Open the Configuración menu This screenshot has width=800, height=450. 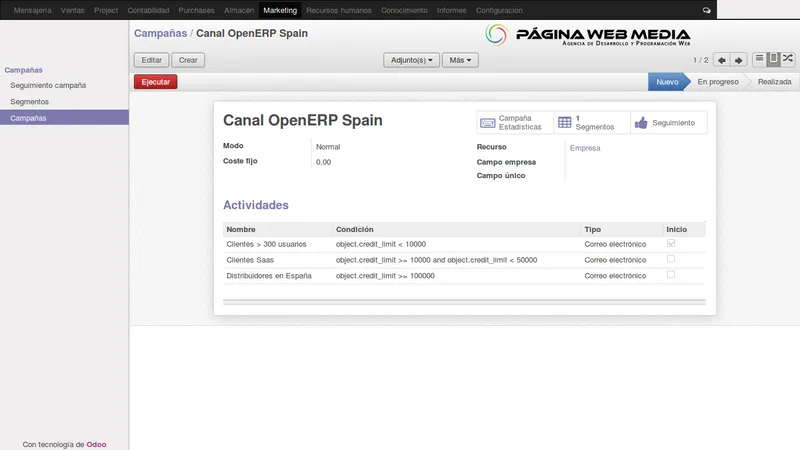coord(499,10)
